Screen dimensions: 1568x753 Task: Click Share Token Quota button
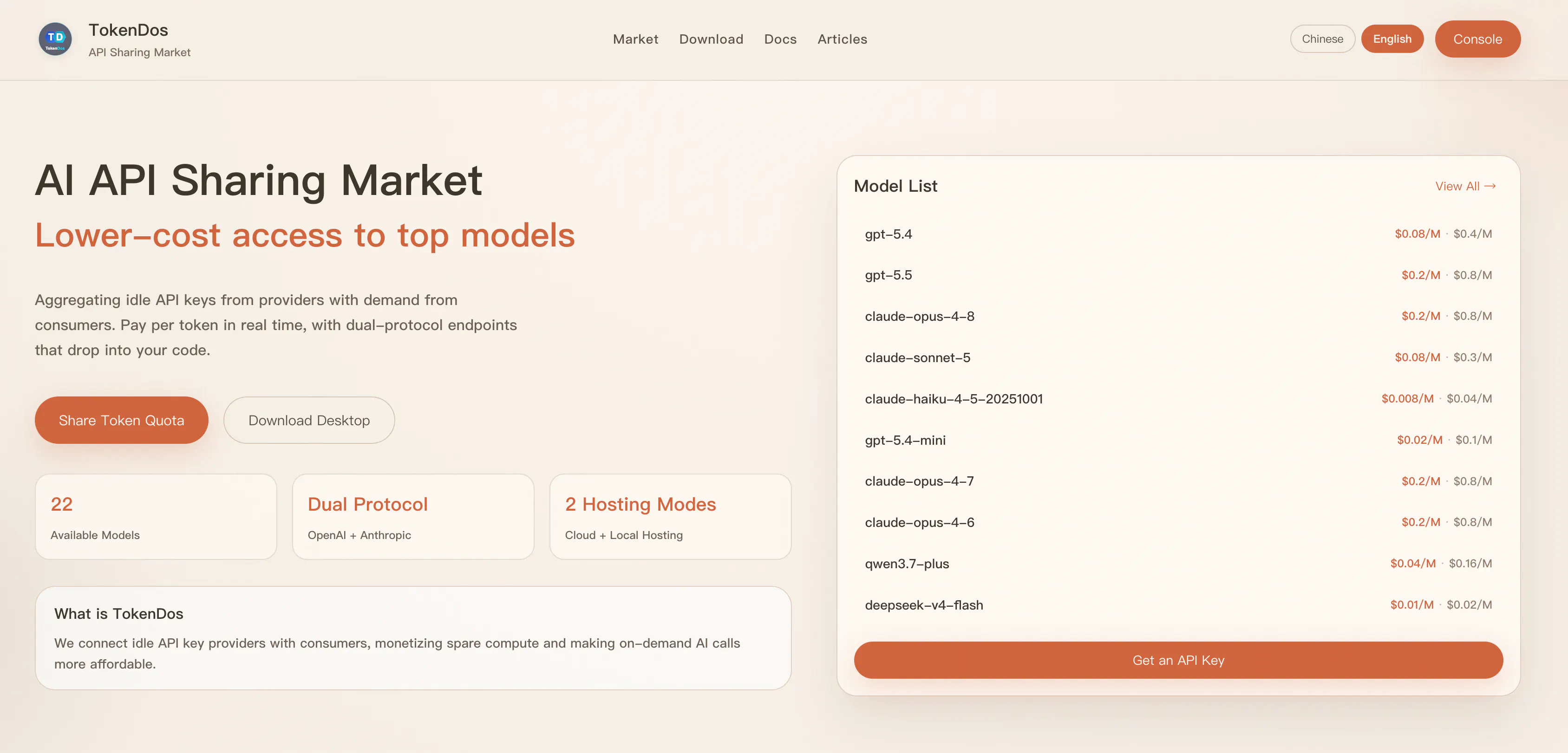pos(121,420)
